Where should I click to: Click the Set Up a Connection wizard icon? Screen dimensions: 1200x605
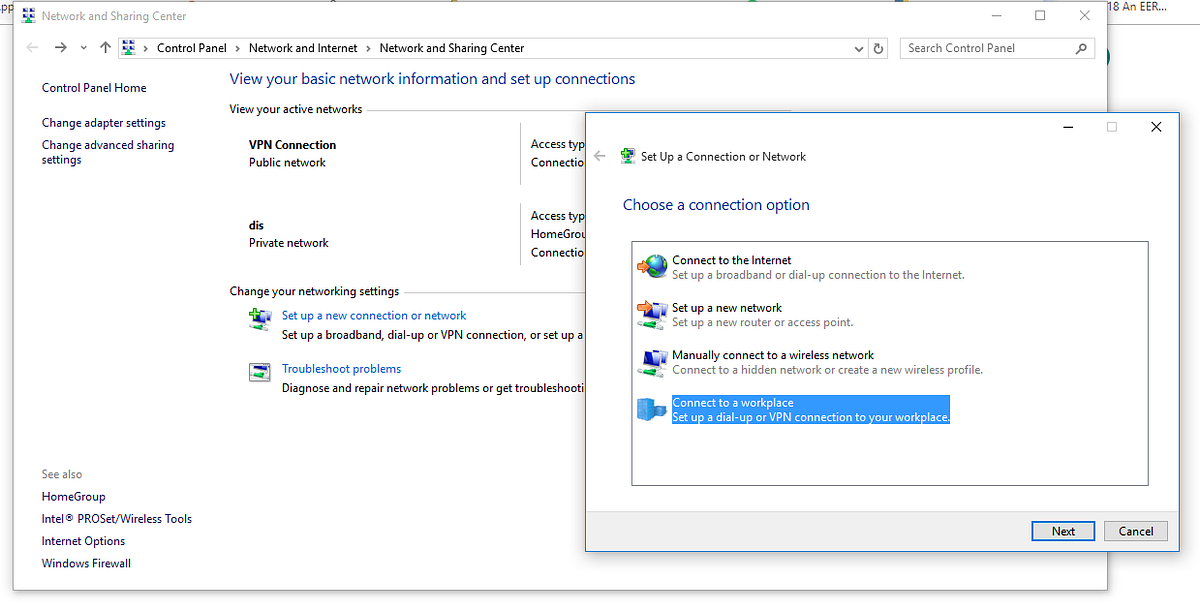[x=628, y=156]
